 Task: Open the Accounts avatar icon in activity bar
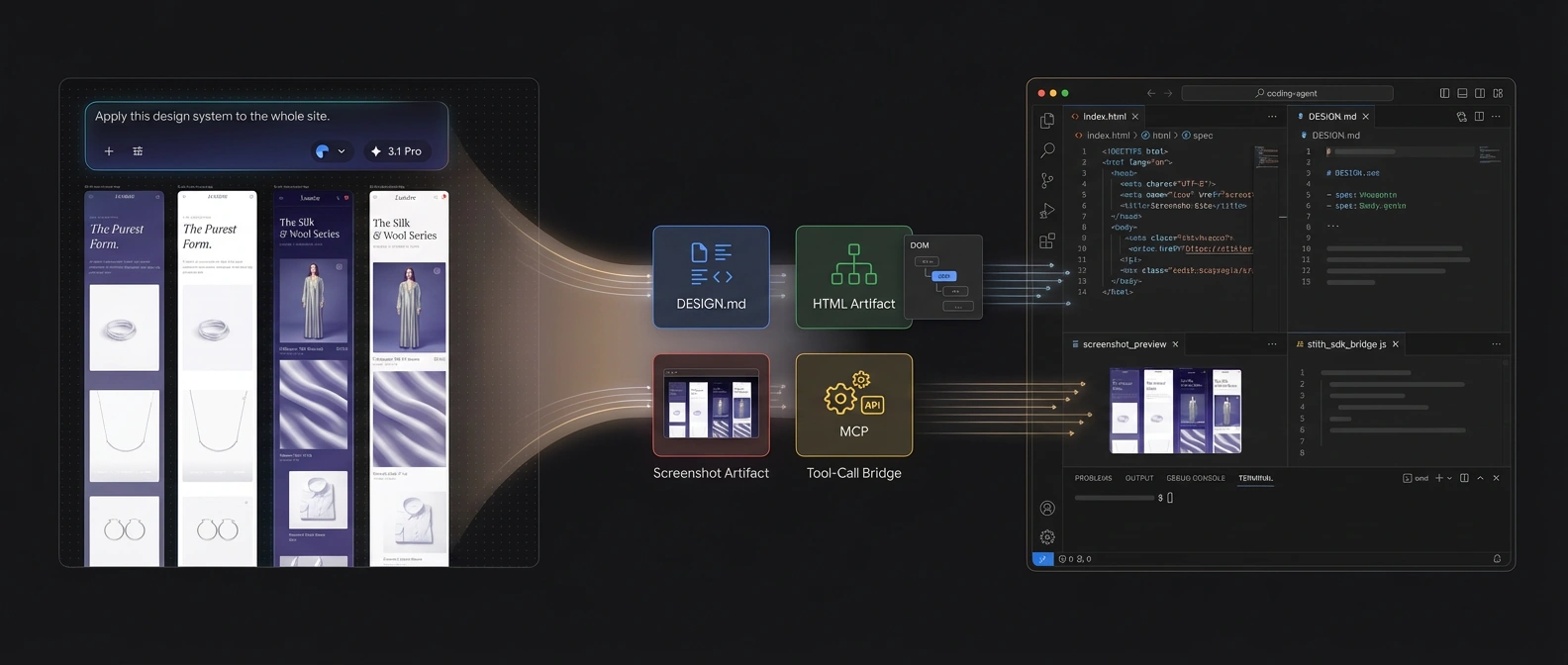click(x=1047, y=508)
